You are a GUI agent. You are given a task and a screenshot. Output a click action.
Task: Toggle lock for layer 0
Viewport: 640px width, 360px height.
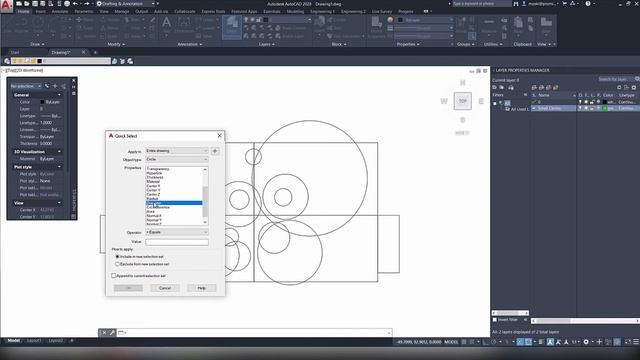[x=592, y=102]
